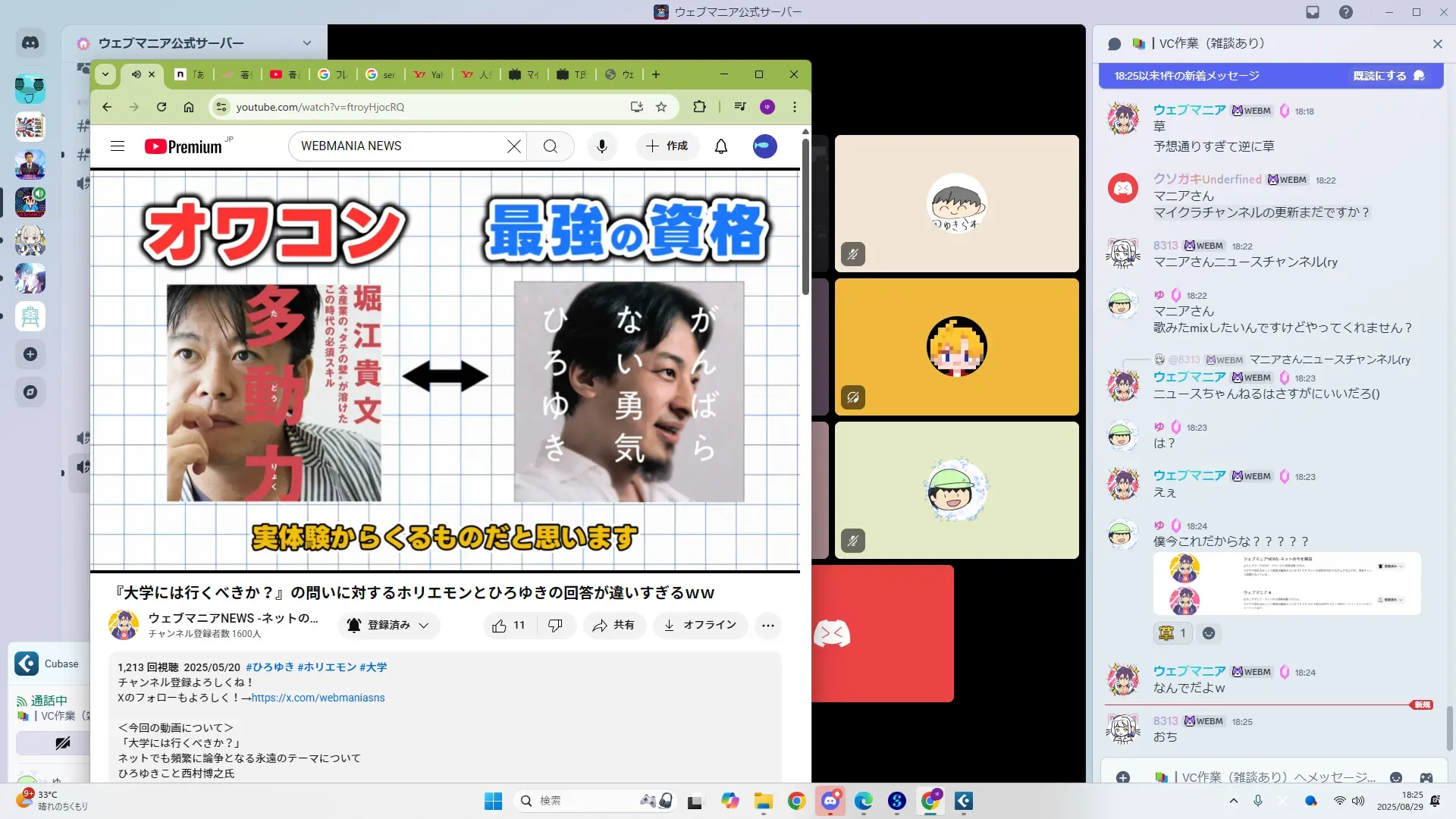Expand the 登録済み subscription dropdown
Image resolution: width=1456 pixels, height=819 pixels.
(389, 626)
